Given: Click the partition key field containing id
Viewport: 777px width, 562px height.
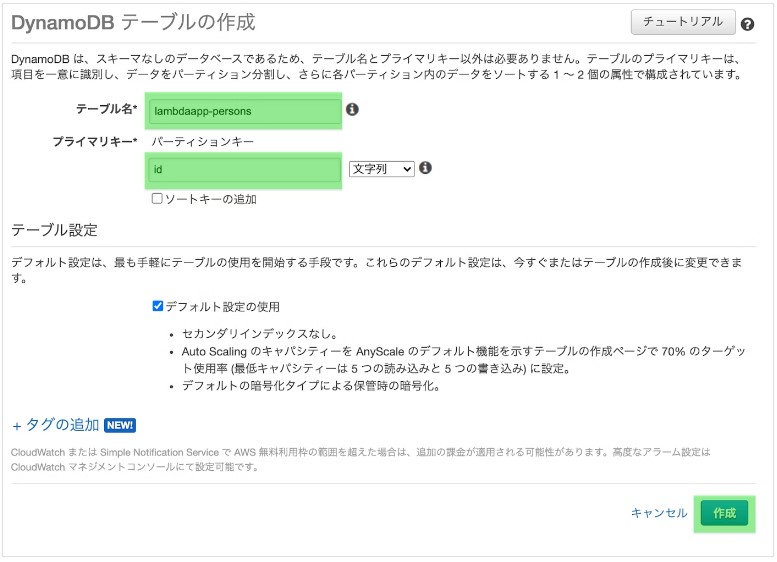Looking at the screenshot, I should click(243, 170).
